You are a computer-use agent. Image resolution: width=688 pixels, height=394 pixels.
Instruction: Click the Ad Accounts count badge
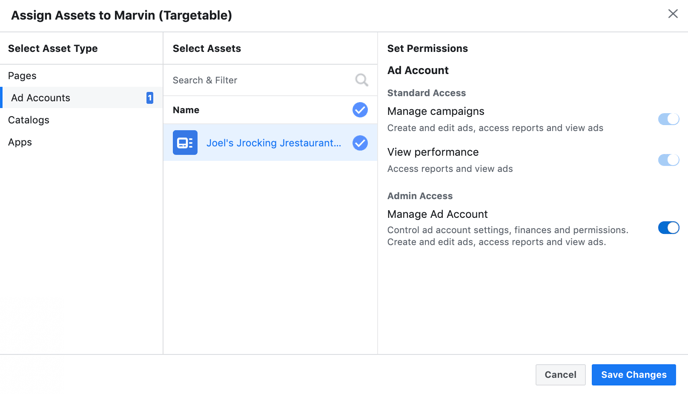(x=150, y=98)
